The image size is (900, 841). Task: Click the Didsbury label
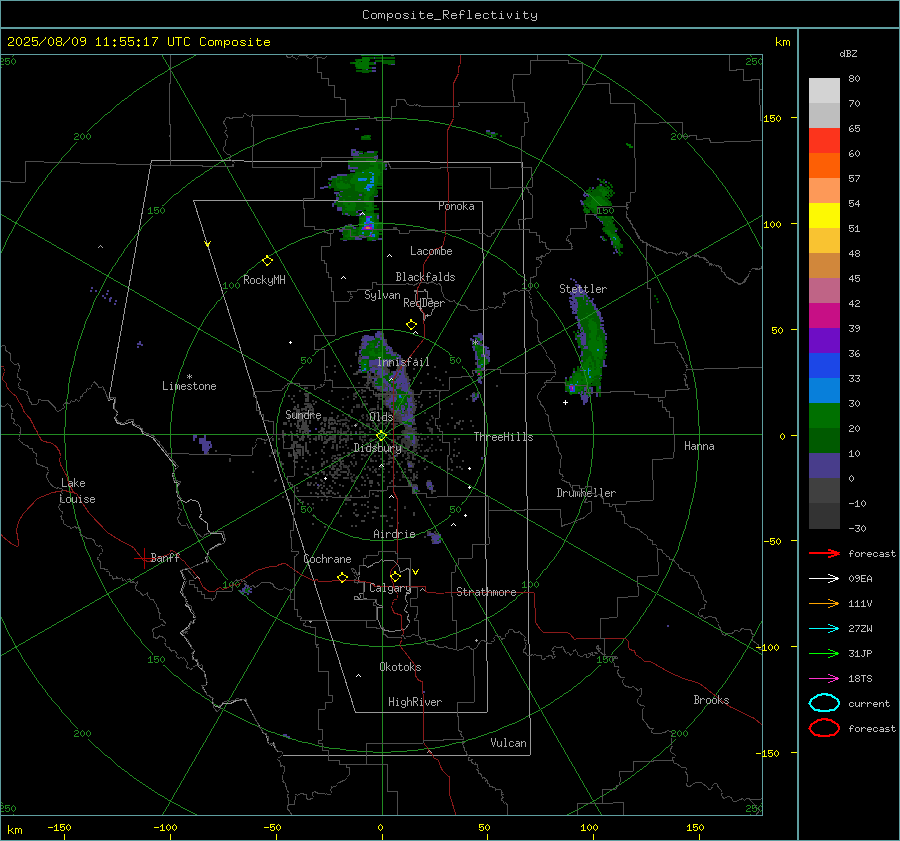coord(377,448)
